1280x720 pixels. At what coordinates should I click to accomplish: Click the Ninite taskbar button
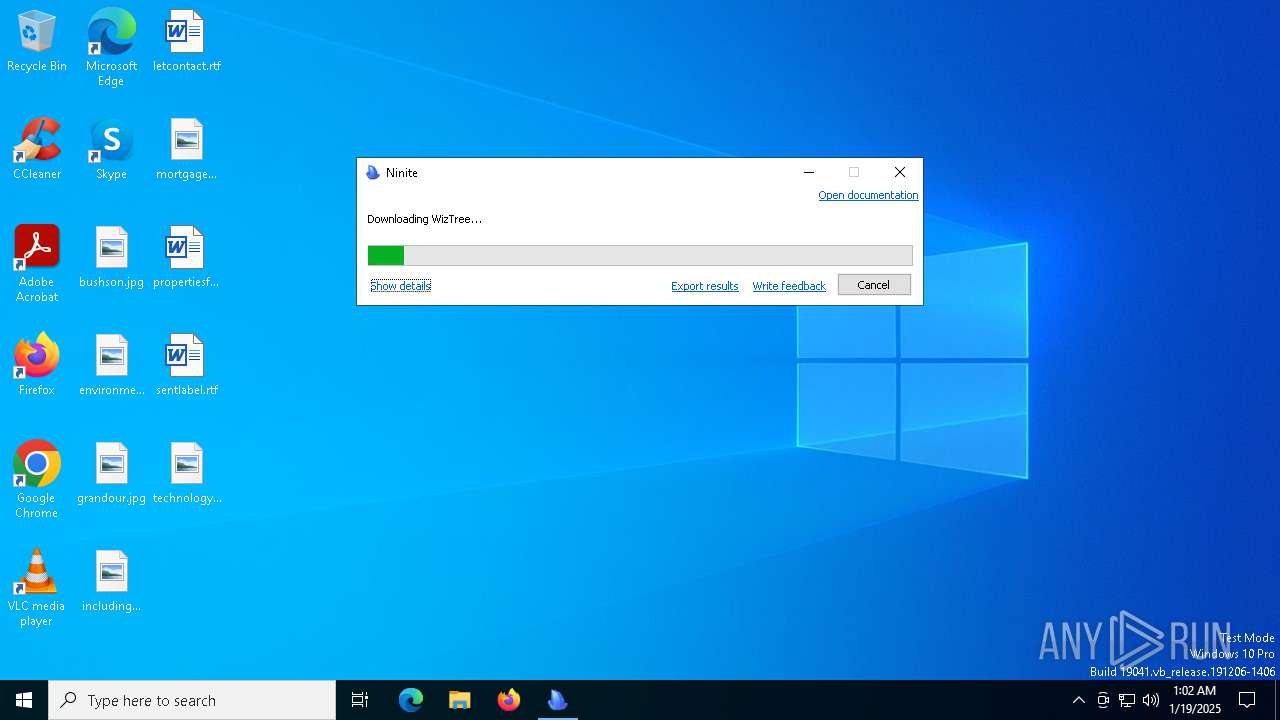pos(558,700)
